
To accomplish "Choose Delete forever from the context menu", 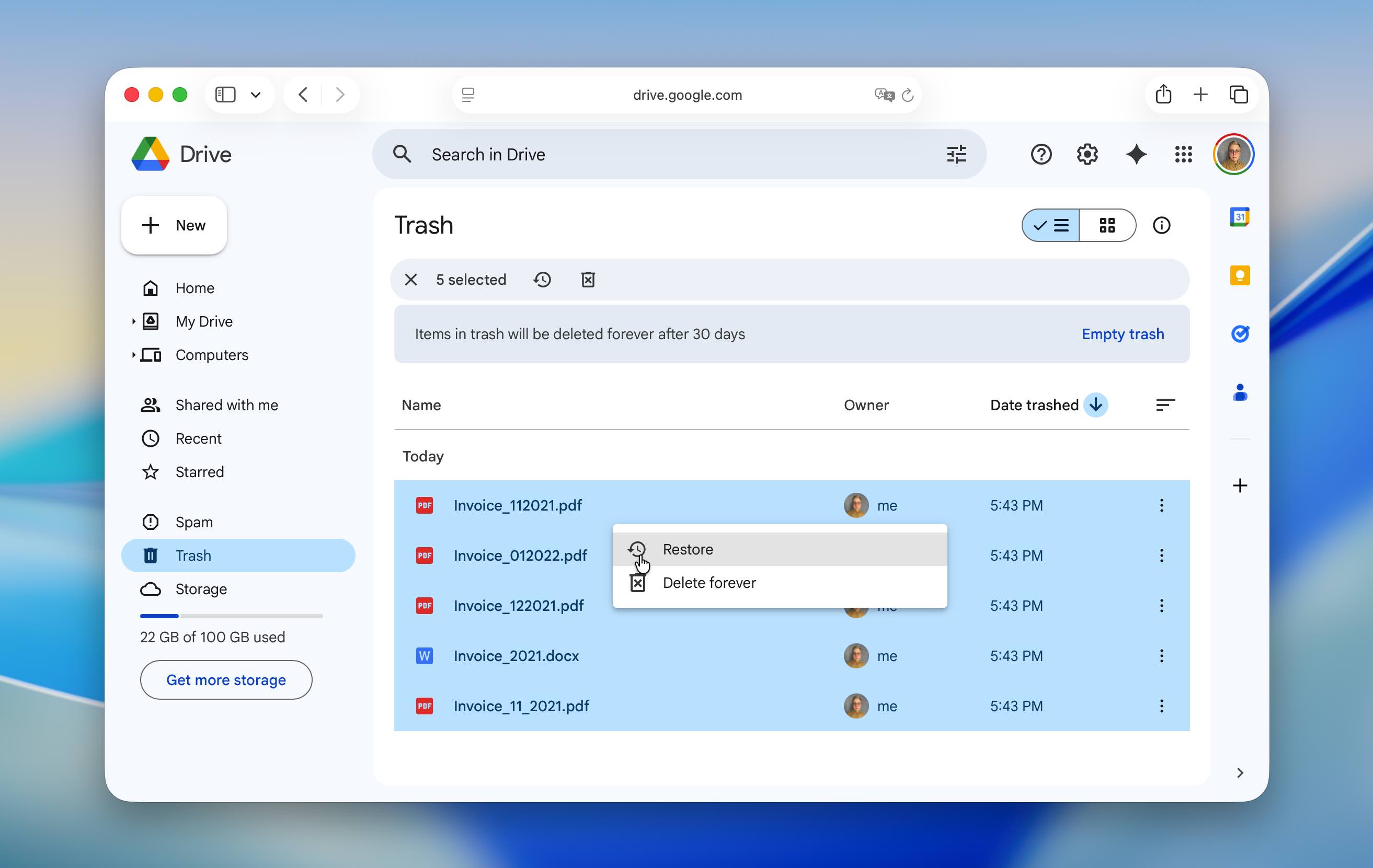I will 709,583.
